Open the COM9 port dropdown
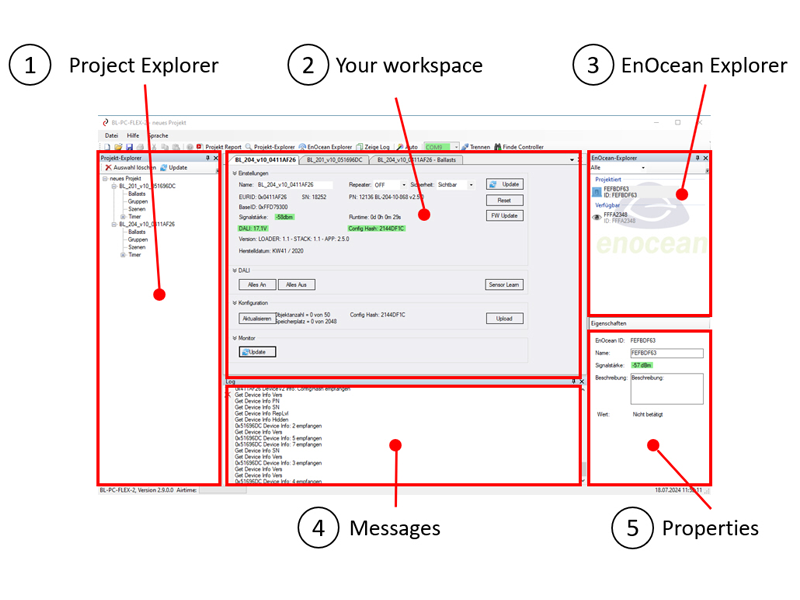 pyautogui.click(x=456, y=147)
